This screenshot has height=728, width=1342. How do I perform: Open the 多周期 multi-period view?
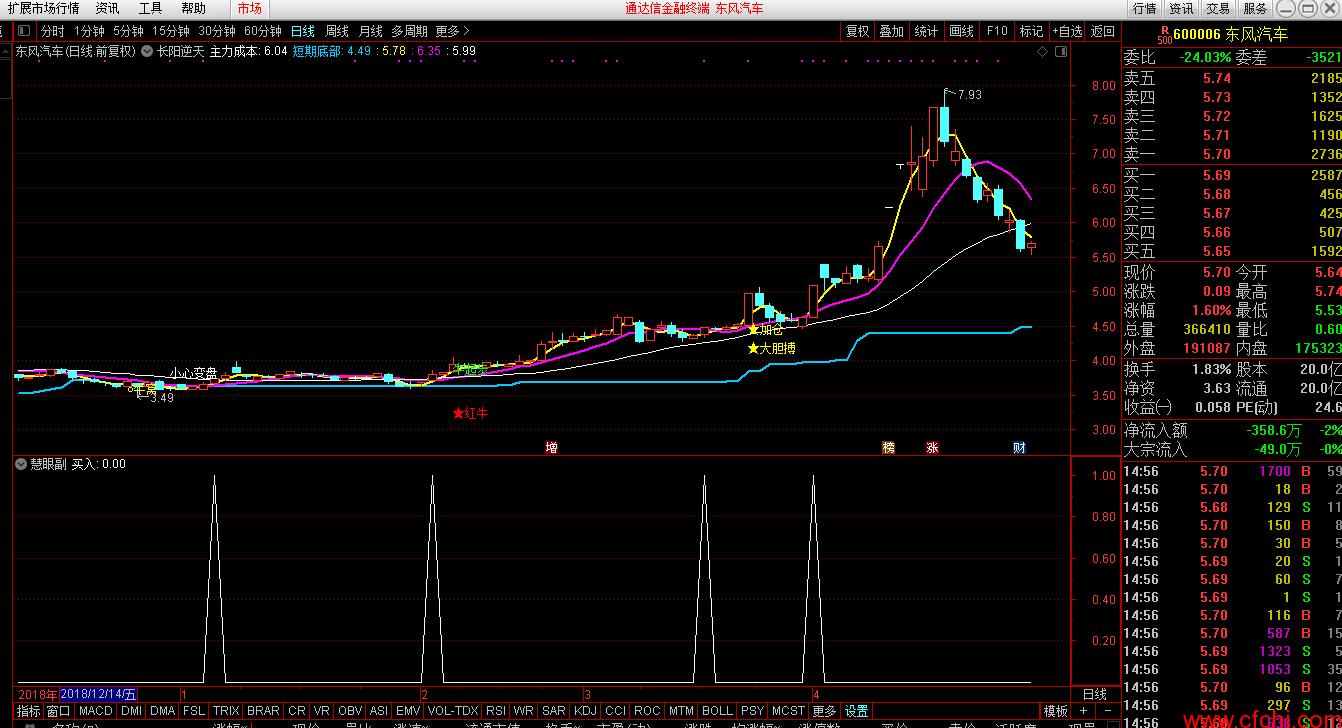(x=410, y=31)
